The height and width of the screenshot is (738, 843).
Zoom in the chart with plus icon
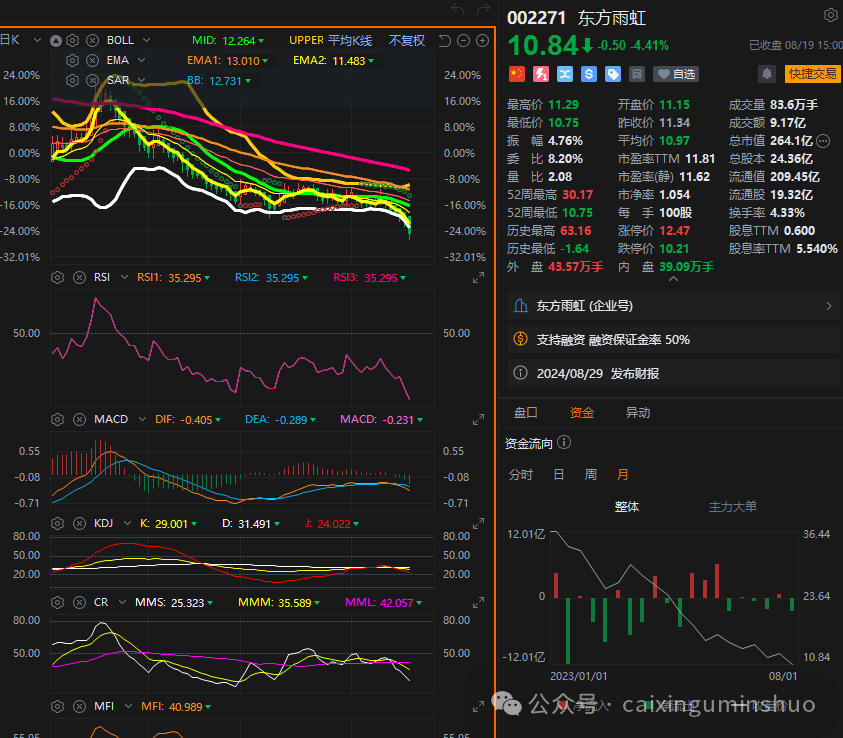point(483,40)
